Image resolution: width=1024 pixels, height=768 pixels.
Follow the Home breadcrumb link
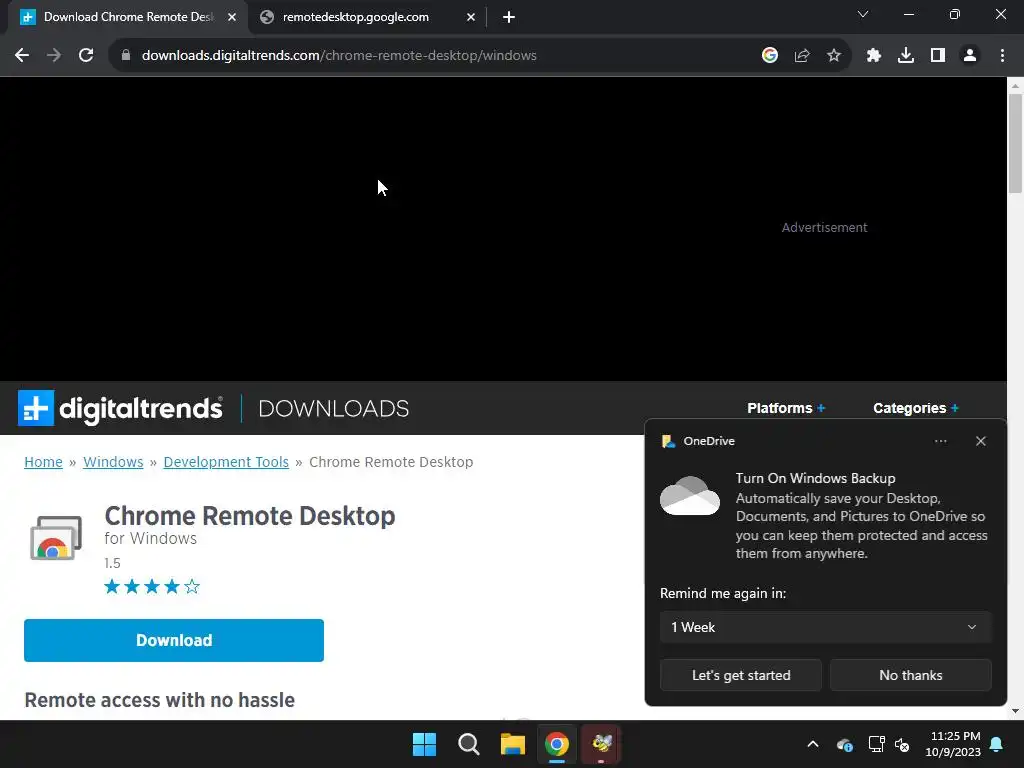pyautogui.click(x=43, y=462)
